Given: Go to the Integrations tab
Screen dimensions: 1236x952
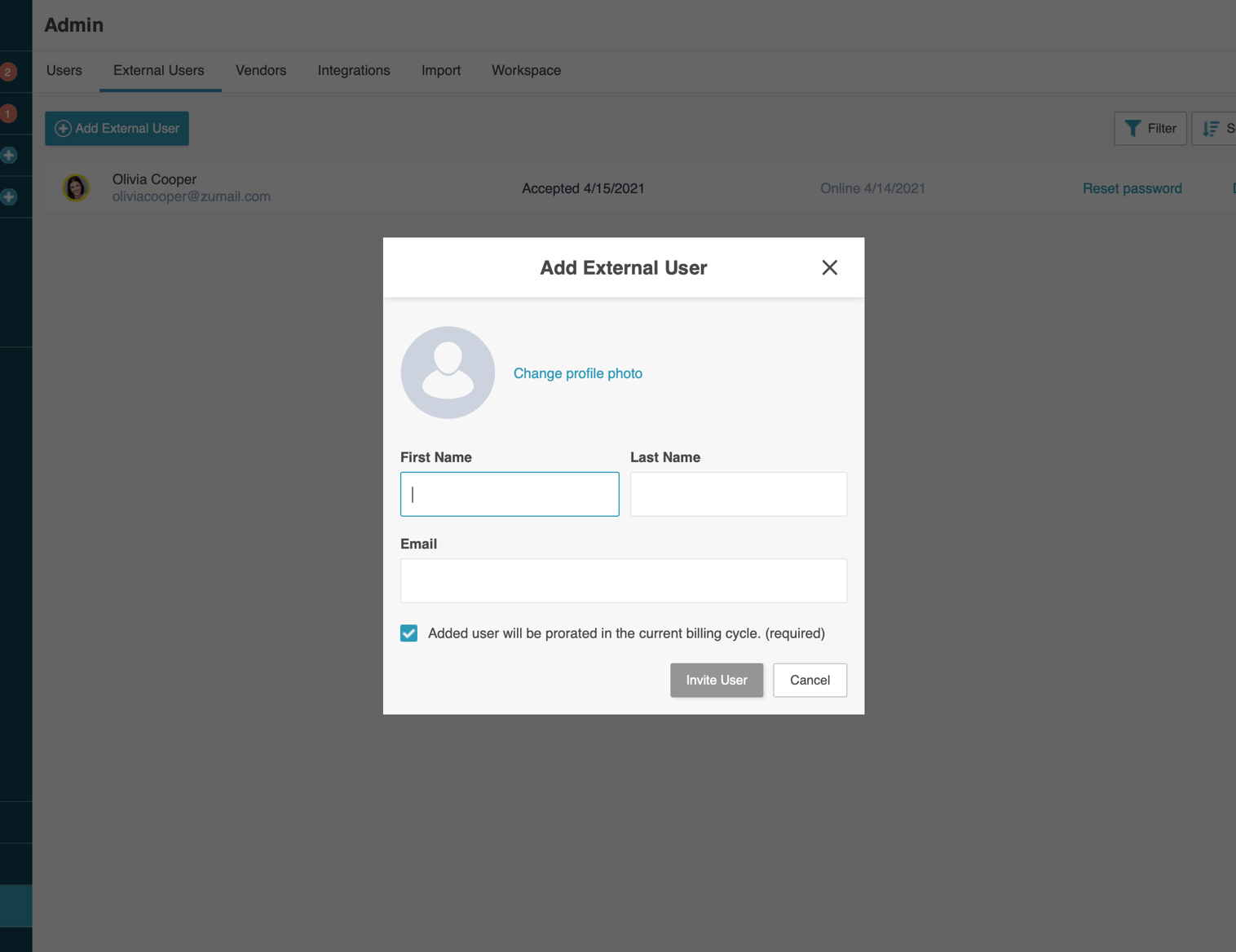Looking at the screenshot, I should (354, 71).
